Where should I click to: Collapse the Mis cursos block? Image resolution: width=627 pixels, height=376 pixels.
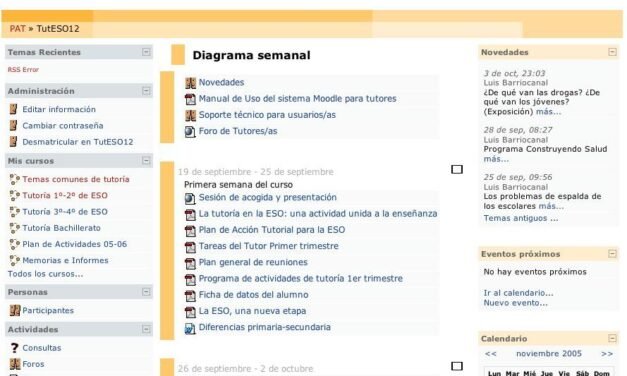(x=146, y=161)
